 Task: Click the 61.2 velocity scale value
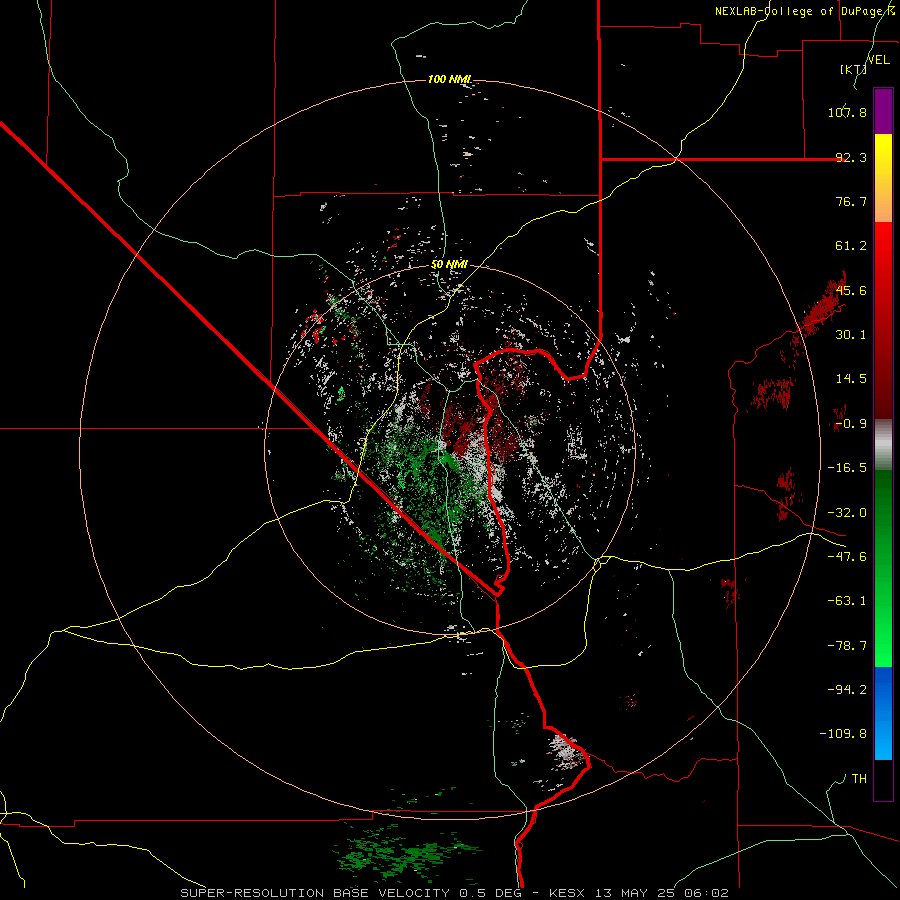[x=851, y=246]
